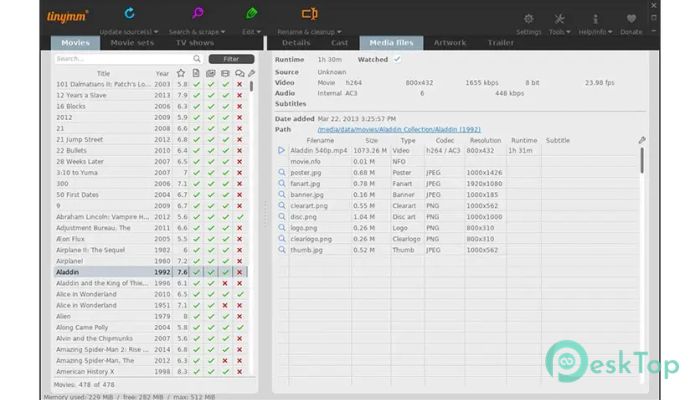Select the movie "Alien"
The height and width of the screenshot is (400, 700).
click(150, 316)
